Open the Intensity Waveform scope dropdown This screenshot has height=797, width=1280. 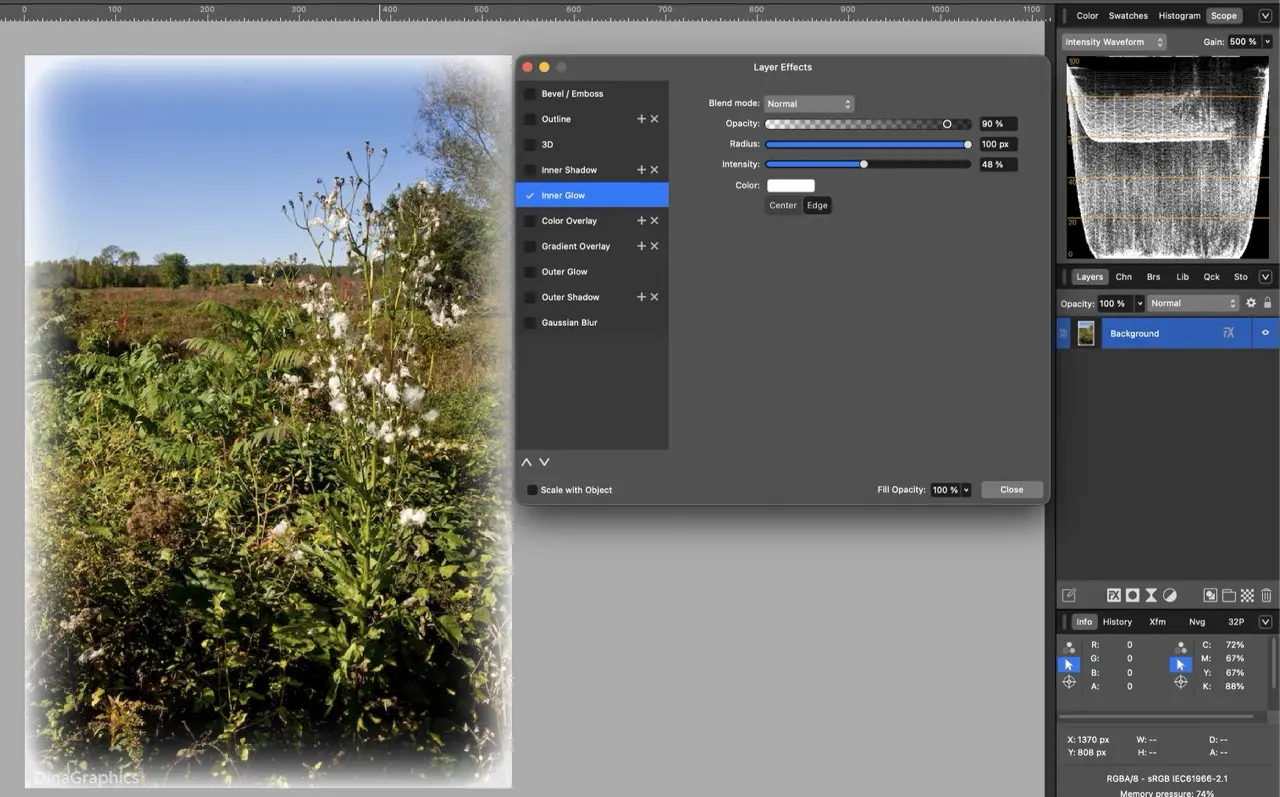click(1114, 42)
